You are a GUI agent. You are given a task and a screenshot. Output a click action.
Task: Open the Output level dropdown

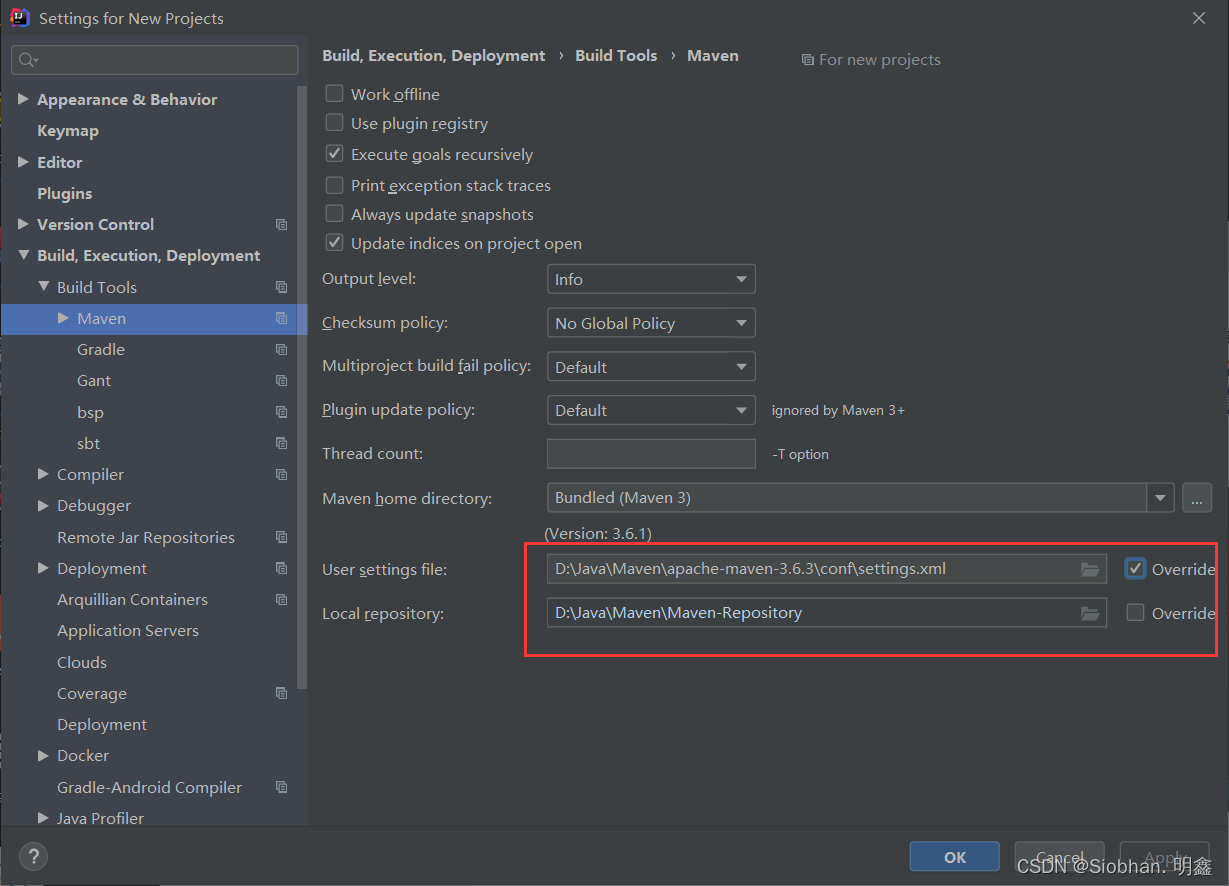coord(651,279)
